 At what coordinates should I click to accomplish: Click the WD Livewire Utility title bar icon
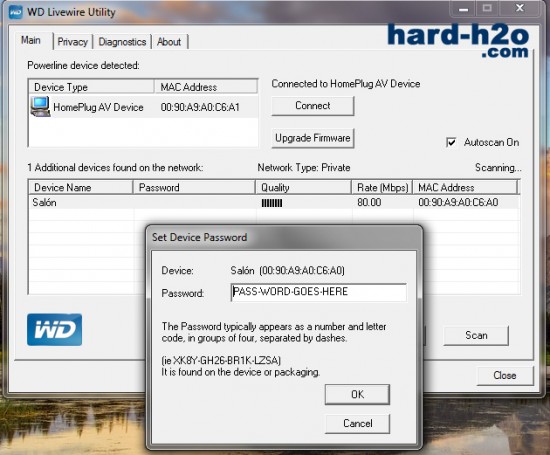(x=15, y=12)
